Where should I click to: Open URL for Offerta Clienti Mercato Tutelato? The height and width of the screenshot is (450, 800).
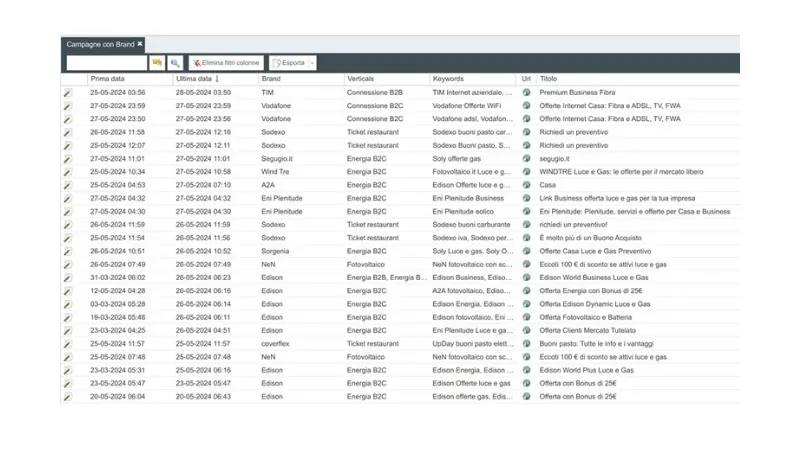(x=526, y=331)
